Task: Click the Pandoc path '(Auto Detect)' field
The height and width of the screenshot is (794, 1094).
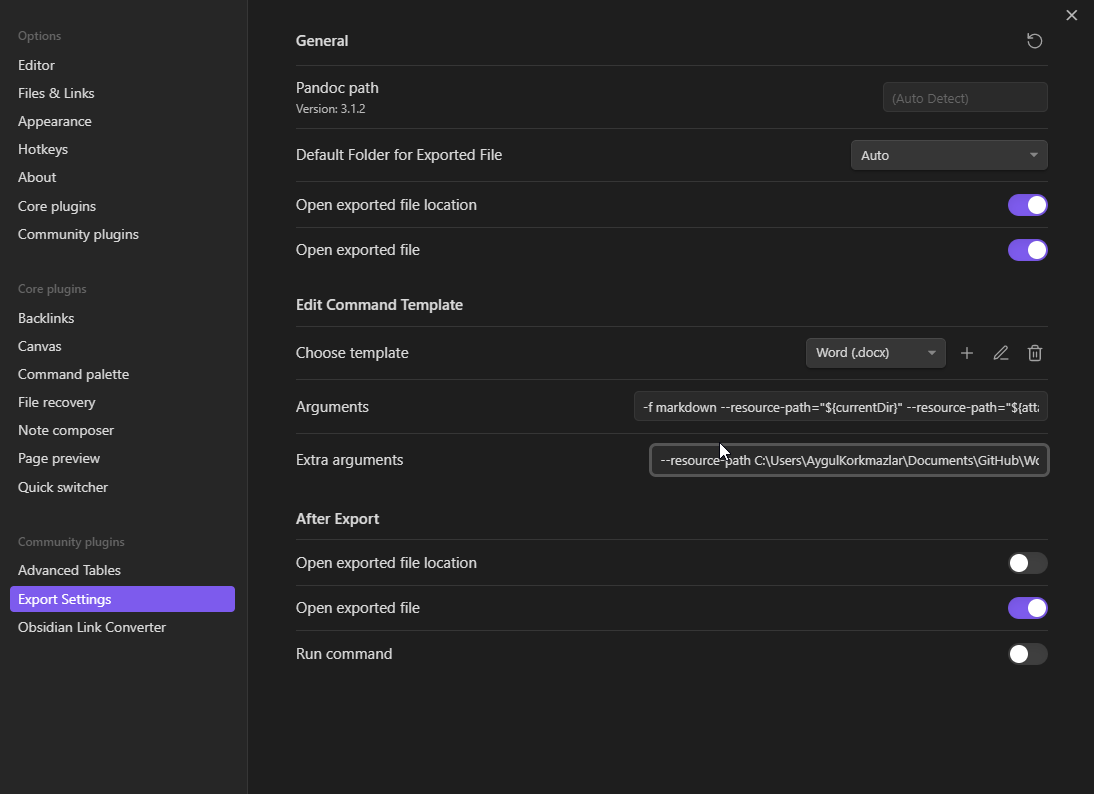Action: [x=964, y=97]
